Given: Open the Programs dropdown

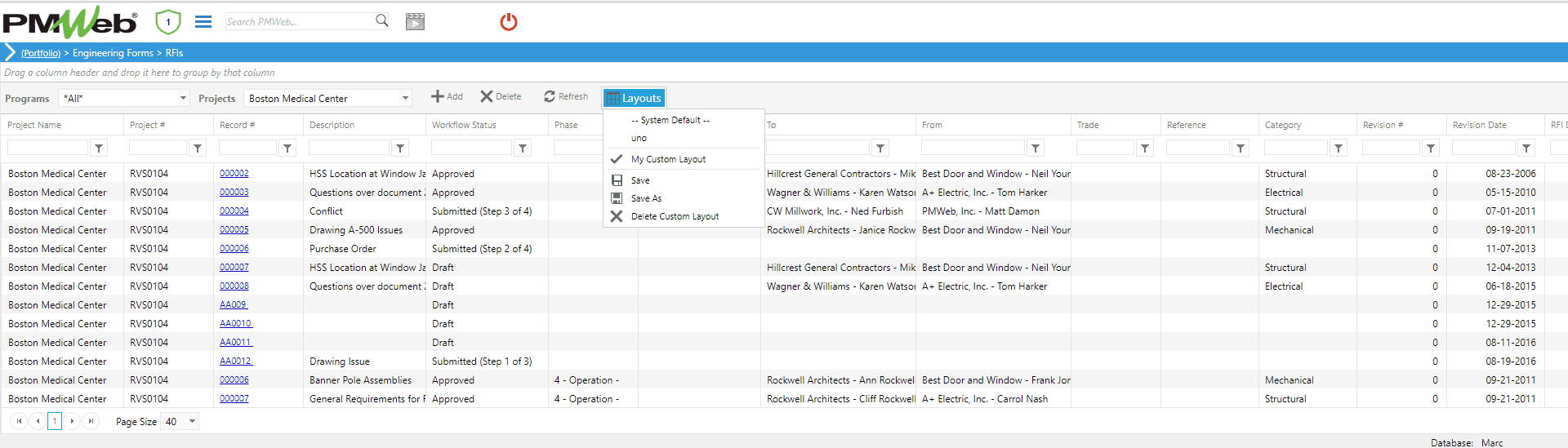Looking at the screenshot, I should 183,98.
